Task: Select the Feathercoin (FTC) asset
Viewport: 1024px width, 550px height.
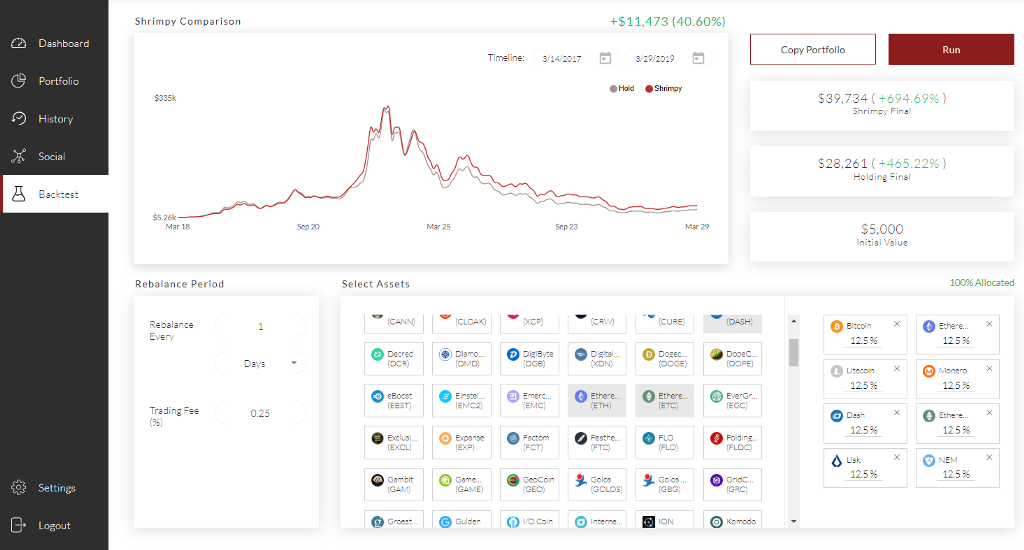Action: click(x=598, y=442)
